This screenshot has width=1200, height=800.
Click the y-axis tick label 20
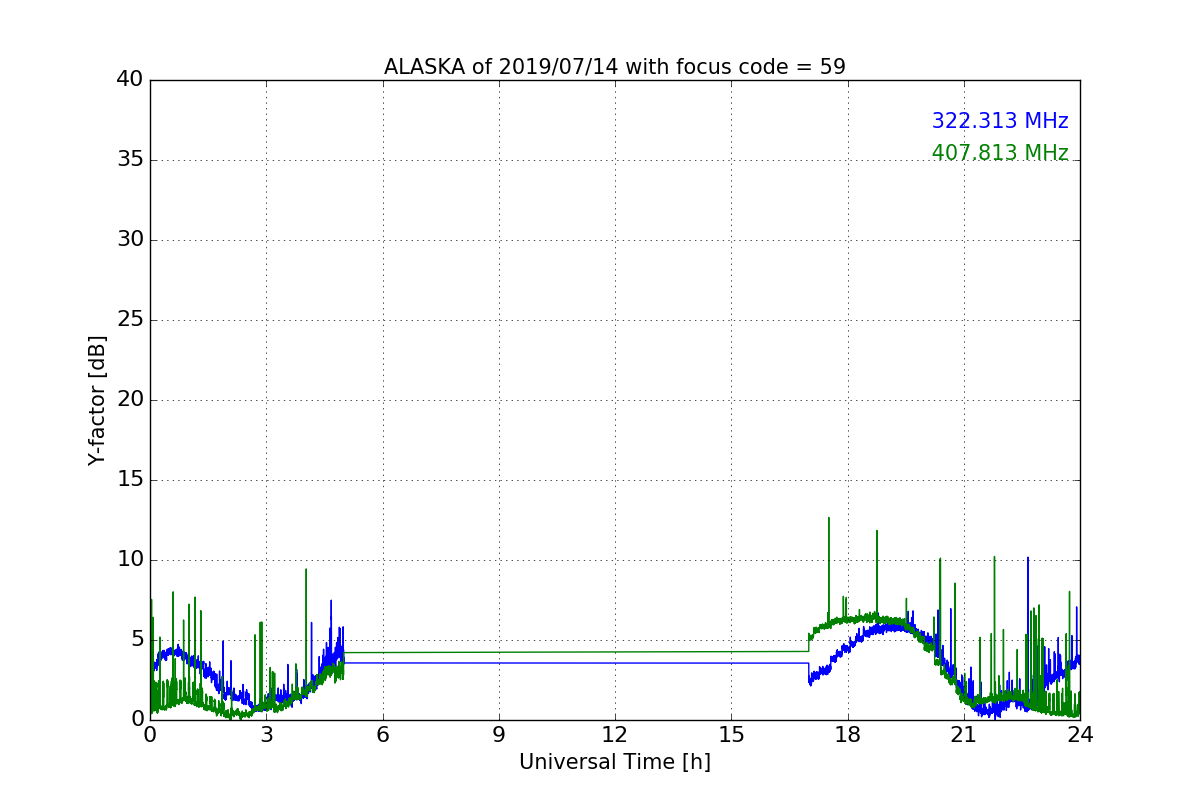130,400
